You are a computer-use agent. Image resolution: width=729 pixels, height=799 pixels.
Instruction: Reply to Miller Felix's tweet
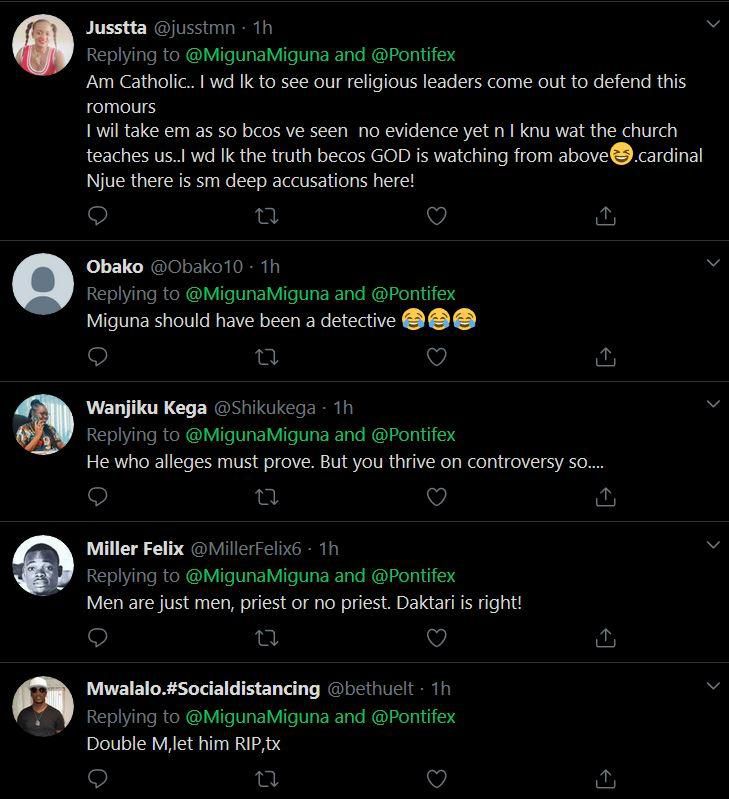coord(97,637)
